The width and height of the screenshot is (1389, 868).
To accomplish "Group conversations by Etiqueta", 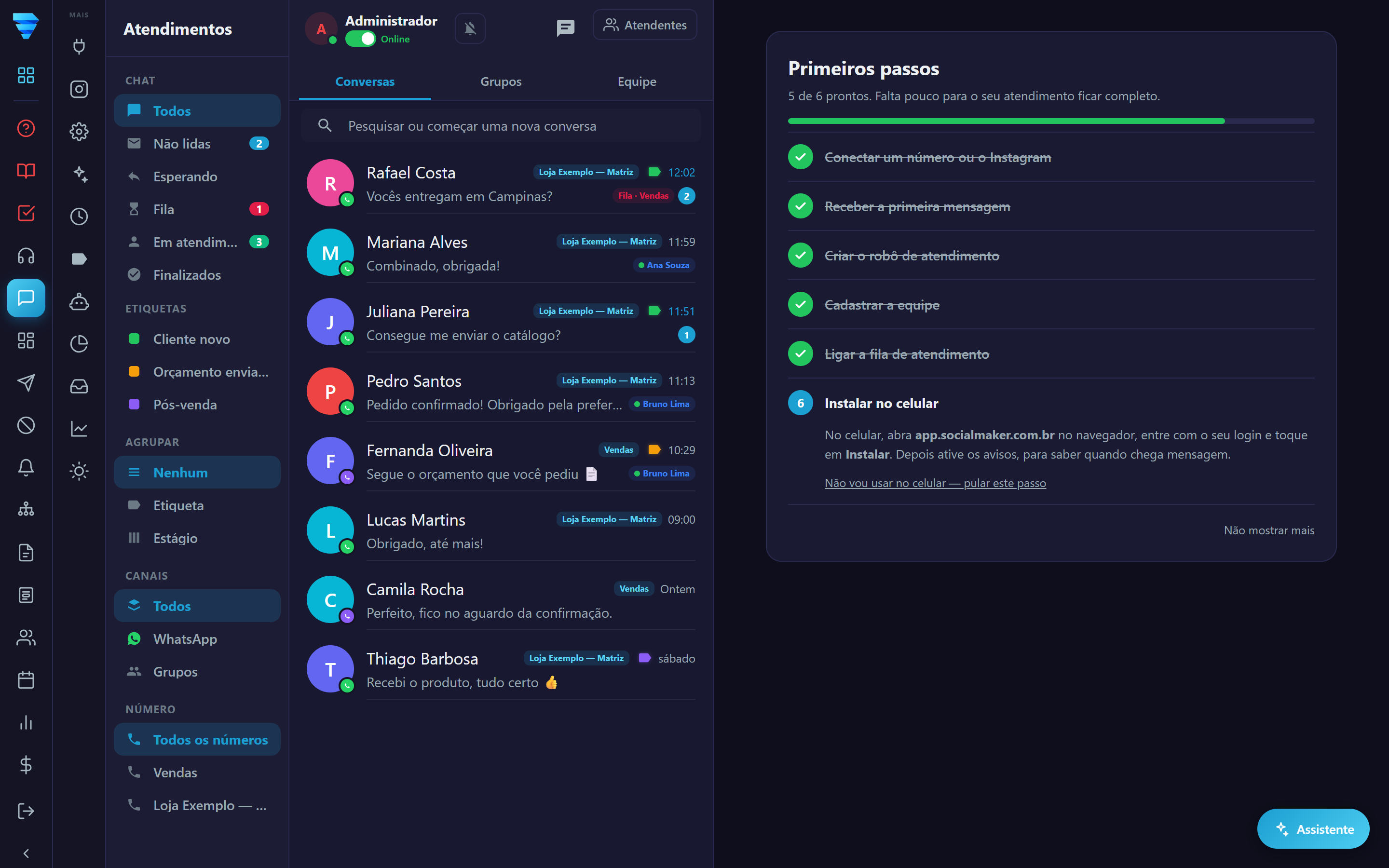I will coord(197,505).
